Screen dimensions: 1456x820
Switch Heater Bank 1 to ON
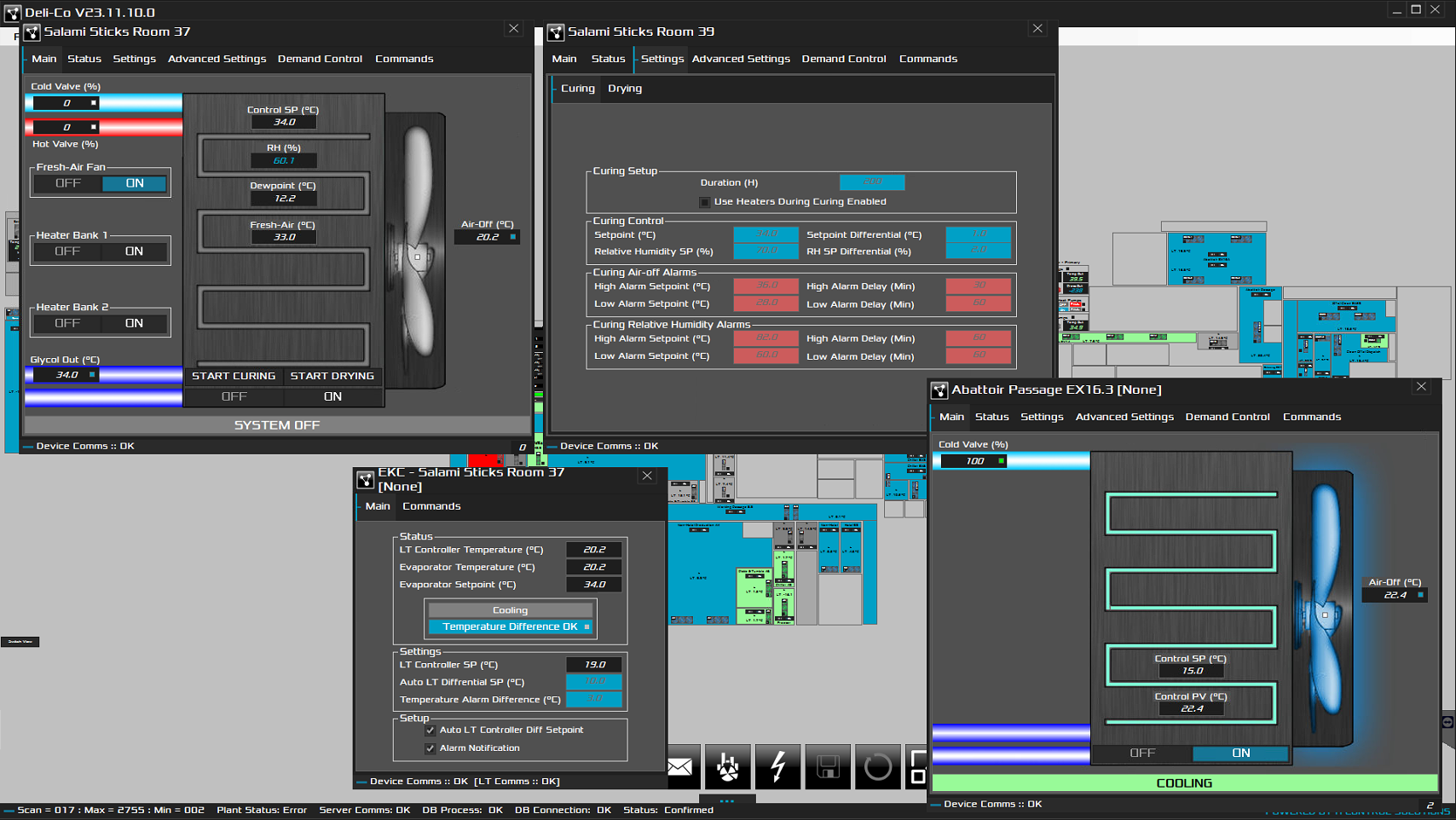(134, 251)
